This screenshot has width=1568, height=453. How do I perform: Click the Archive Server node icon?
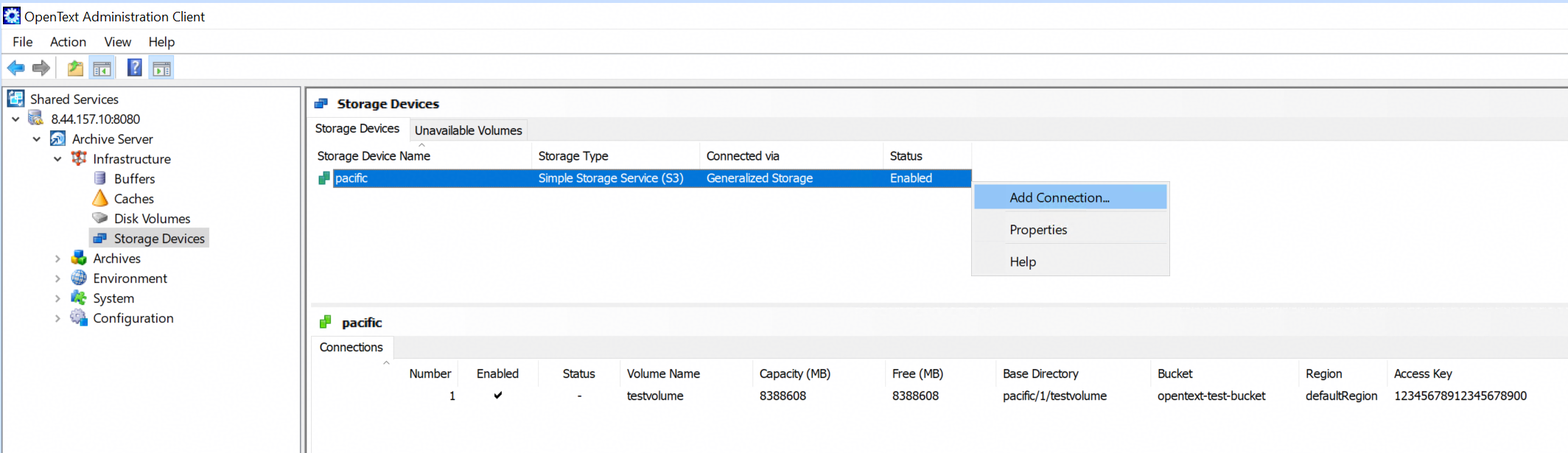pos(57,138)
